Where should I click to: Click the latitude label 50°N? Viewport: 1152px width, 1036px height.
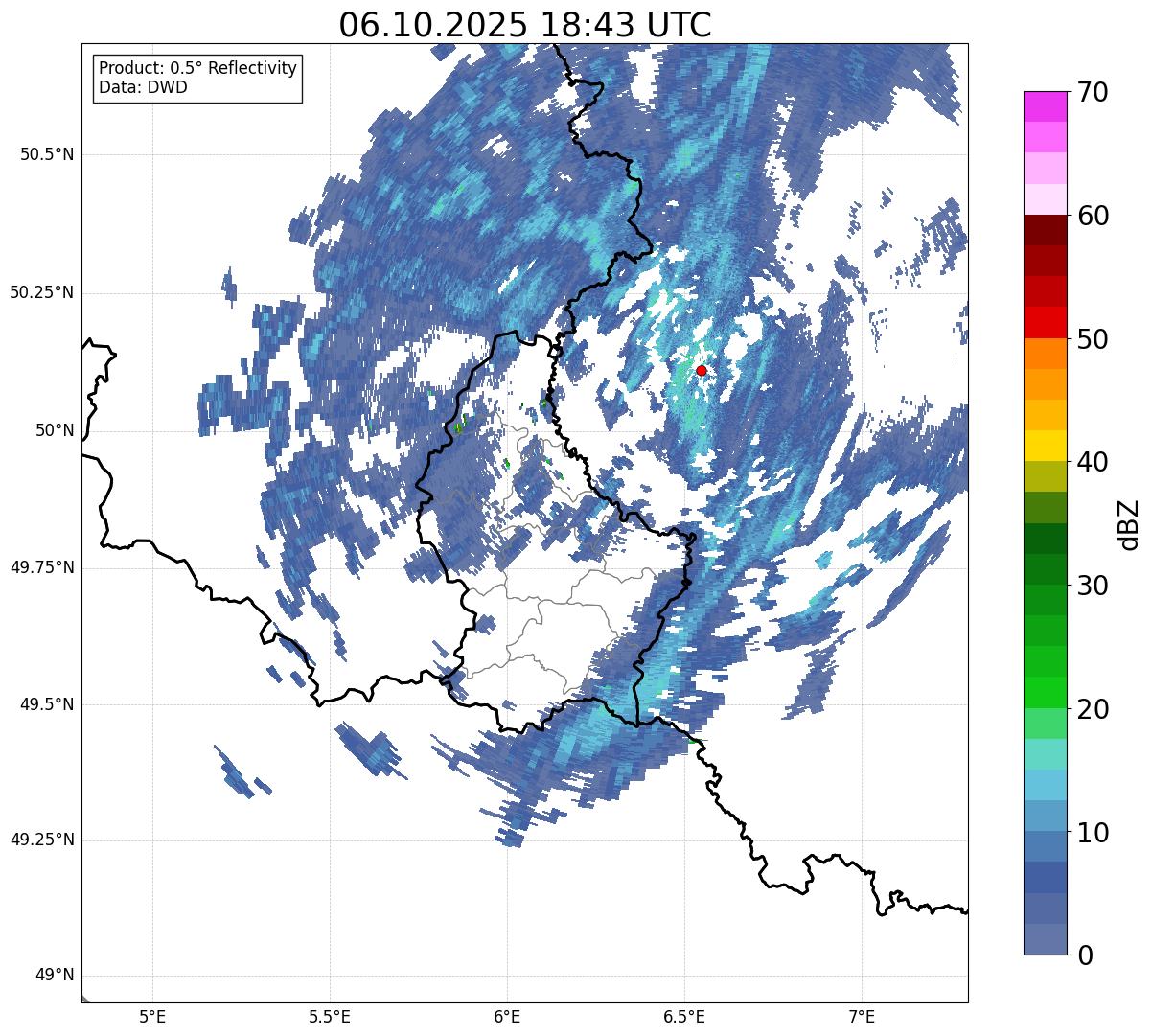point(54,430)
